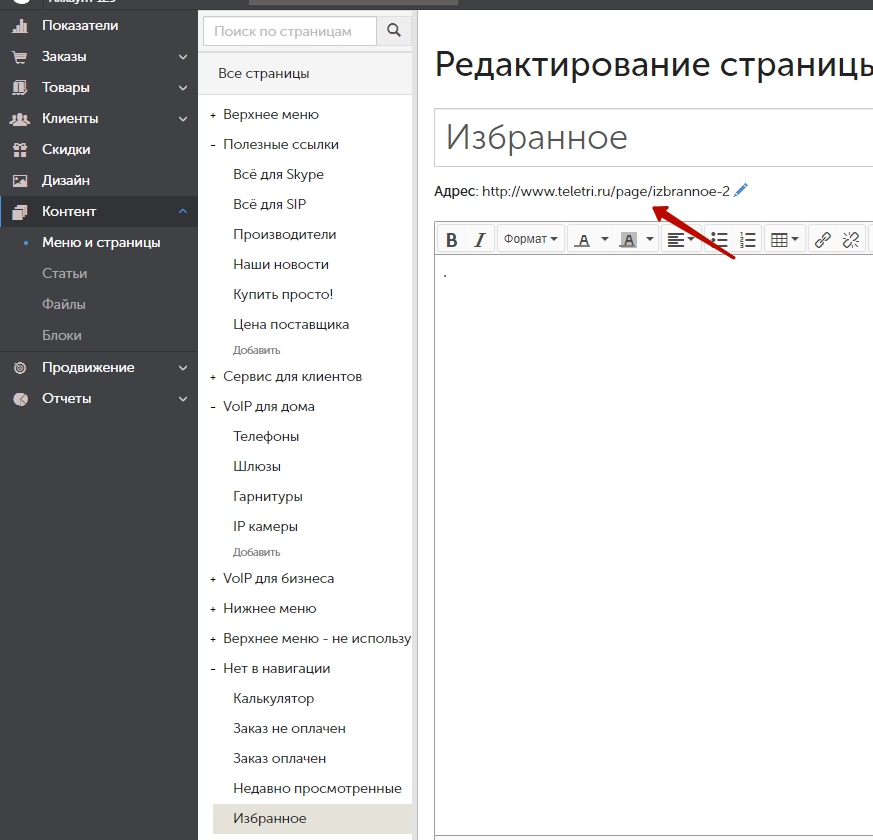
Task: Click the Поиск по страницам search field
Action: point(290,31)
